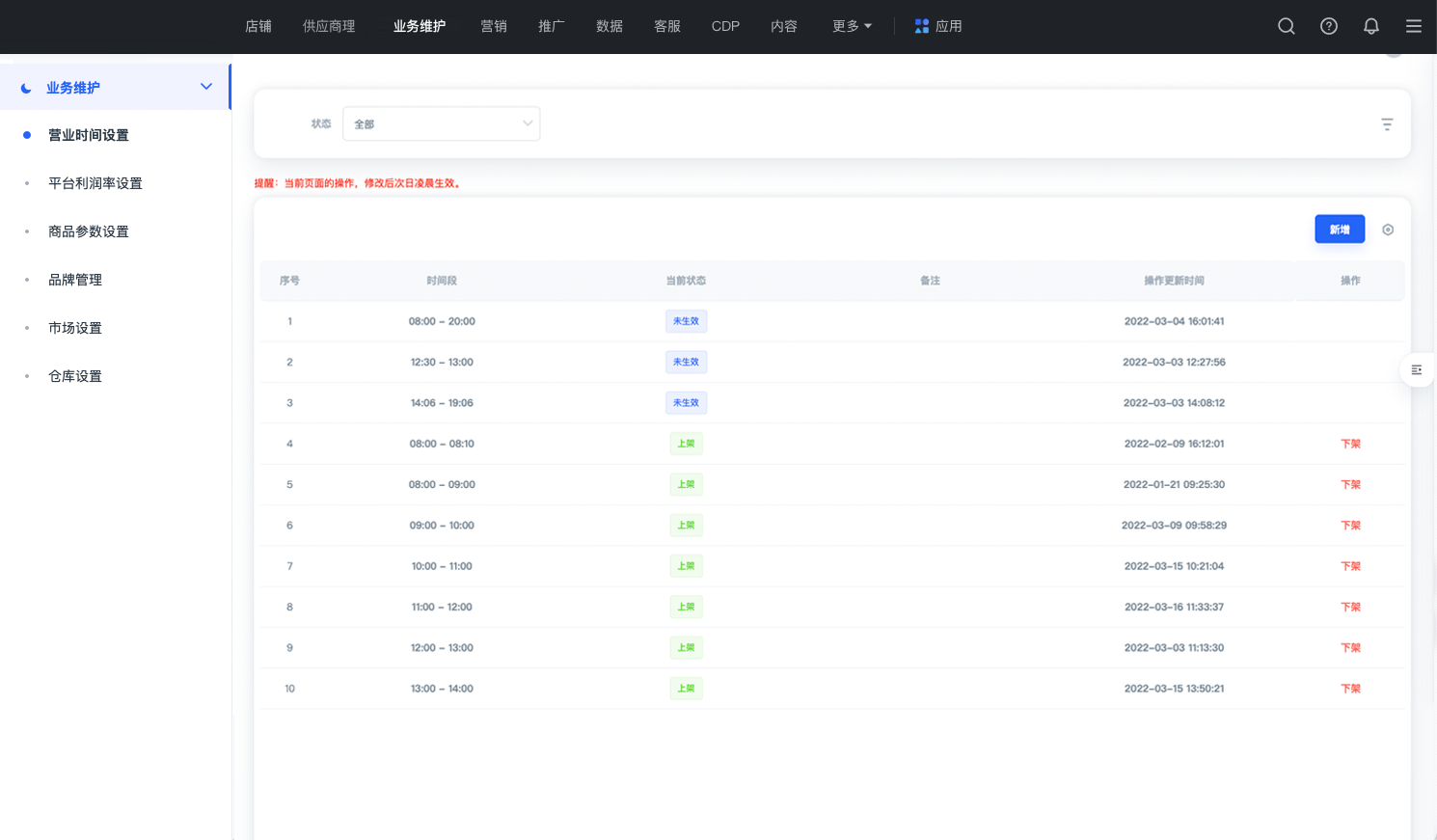
Task: Open the 营销 top menu item
Action: [x=494, y=26]
